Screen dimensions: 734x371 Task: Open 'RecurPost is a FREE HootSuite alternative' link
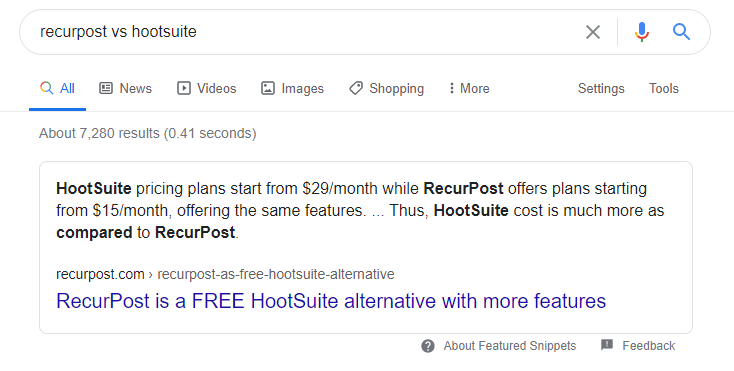331,301
